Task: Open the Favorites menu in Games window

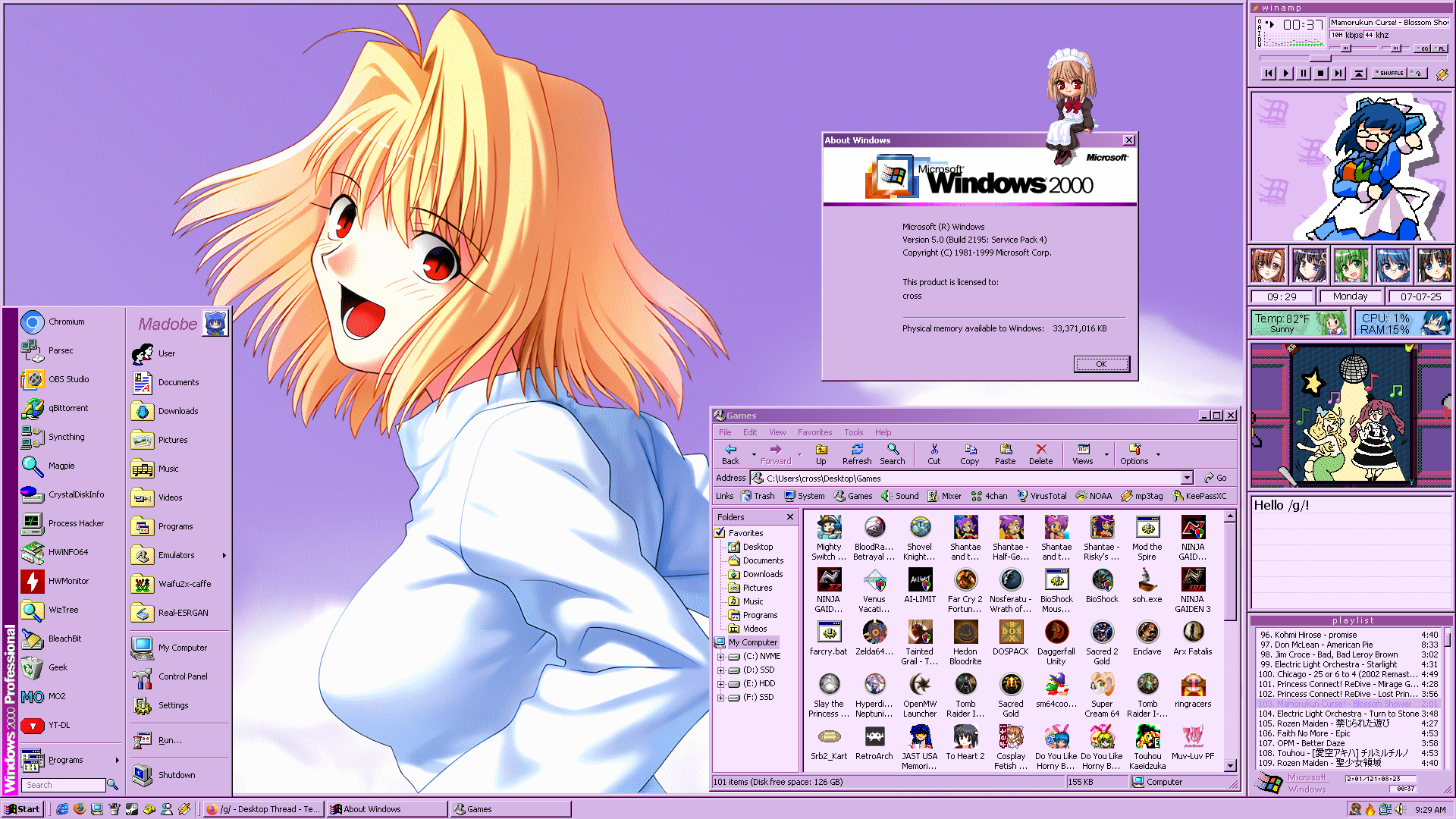Action: [814, 432]
